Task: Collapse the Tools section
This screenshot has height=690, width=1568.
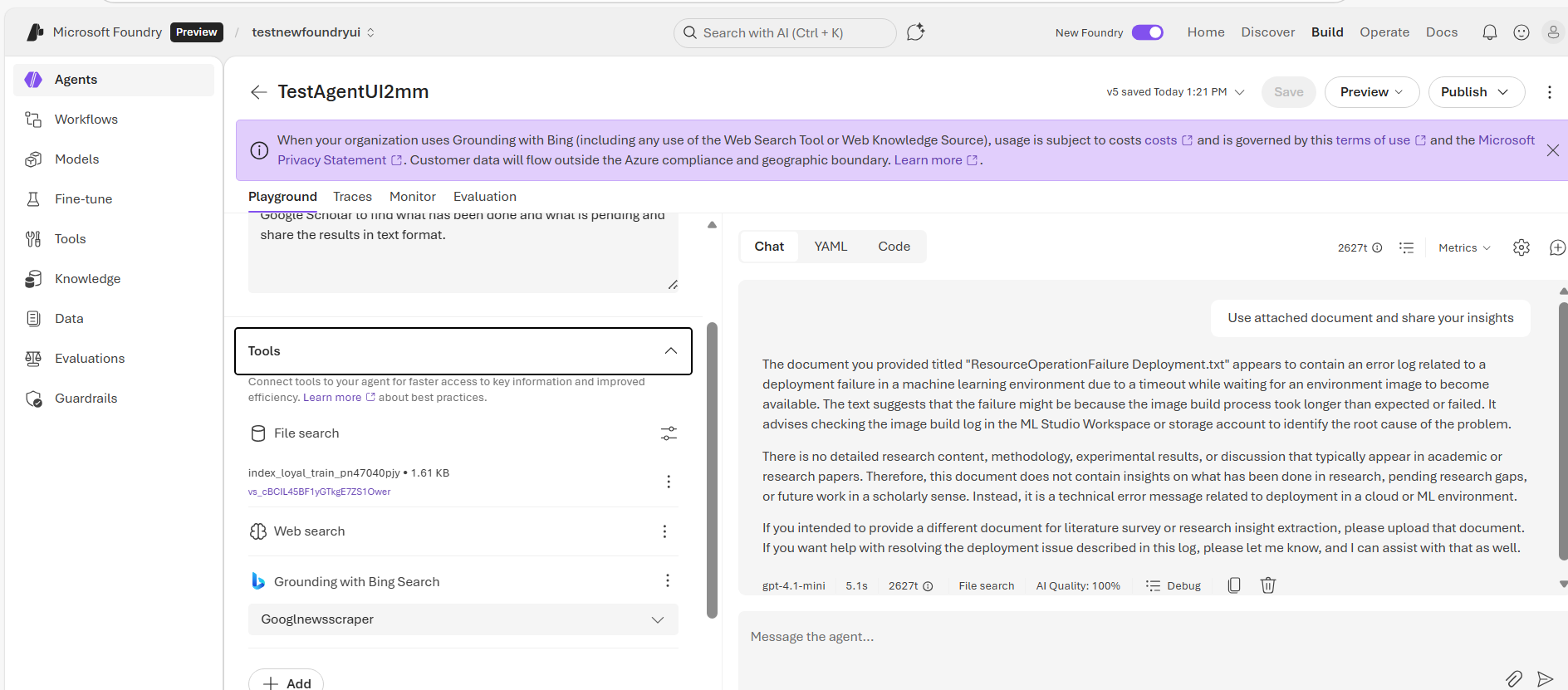Action: pos(463,351)
